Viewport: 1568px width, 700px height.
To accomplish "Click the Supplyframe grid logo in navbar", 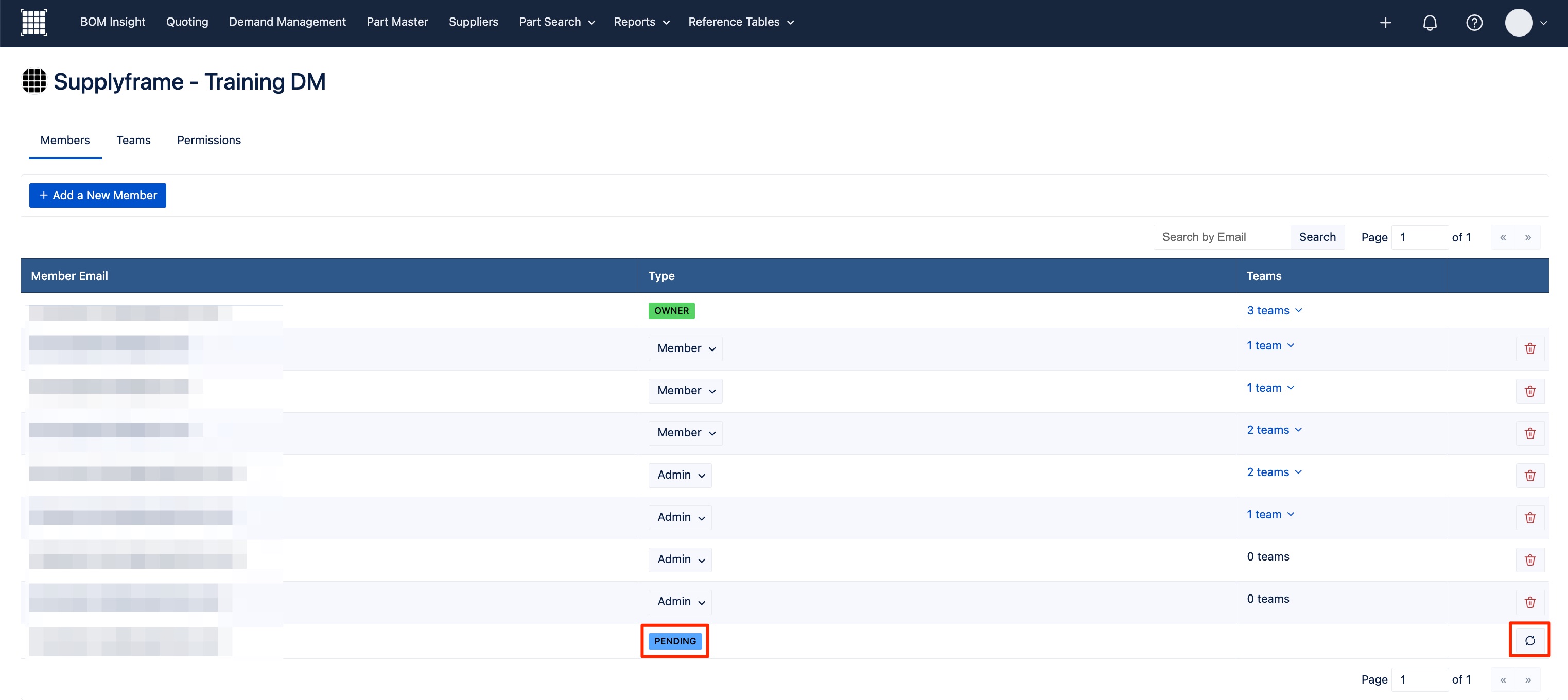I will 33,23.
